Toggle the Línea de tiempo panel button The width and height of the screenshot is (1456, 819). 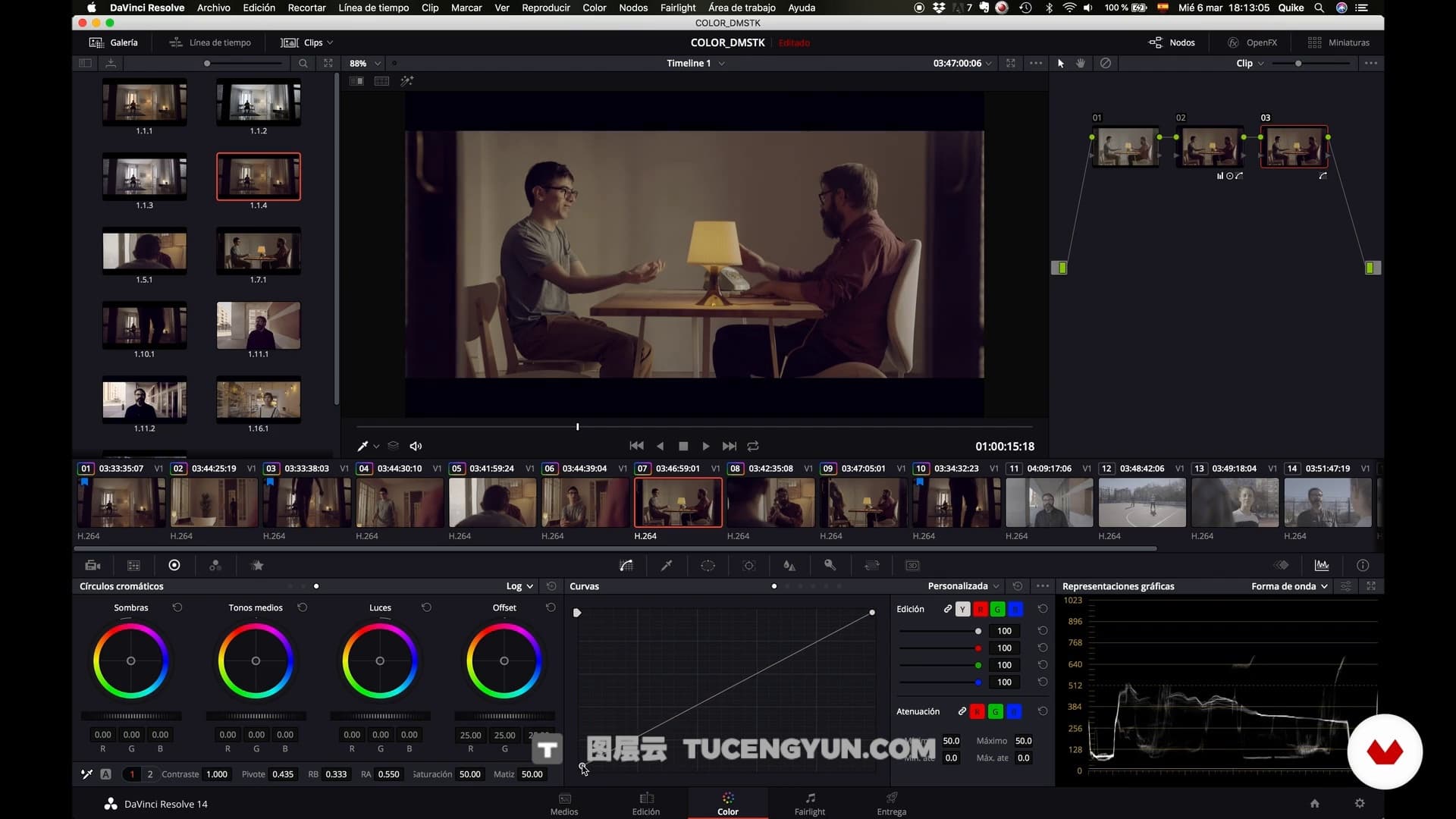(x=210, y=42)
